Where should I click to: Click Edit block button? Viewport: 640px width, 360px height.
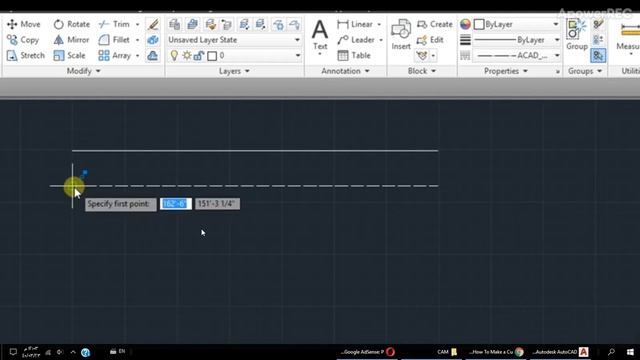point(430,40)
